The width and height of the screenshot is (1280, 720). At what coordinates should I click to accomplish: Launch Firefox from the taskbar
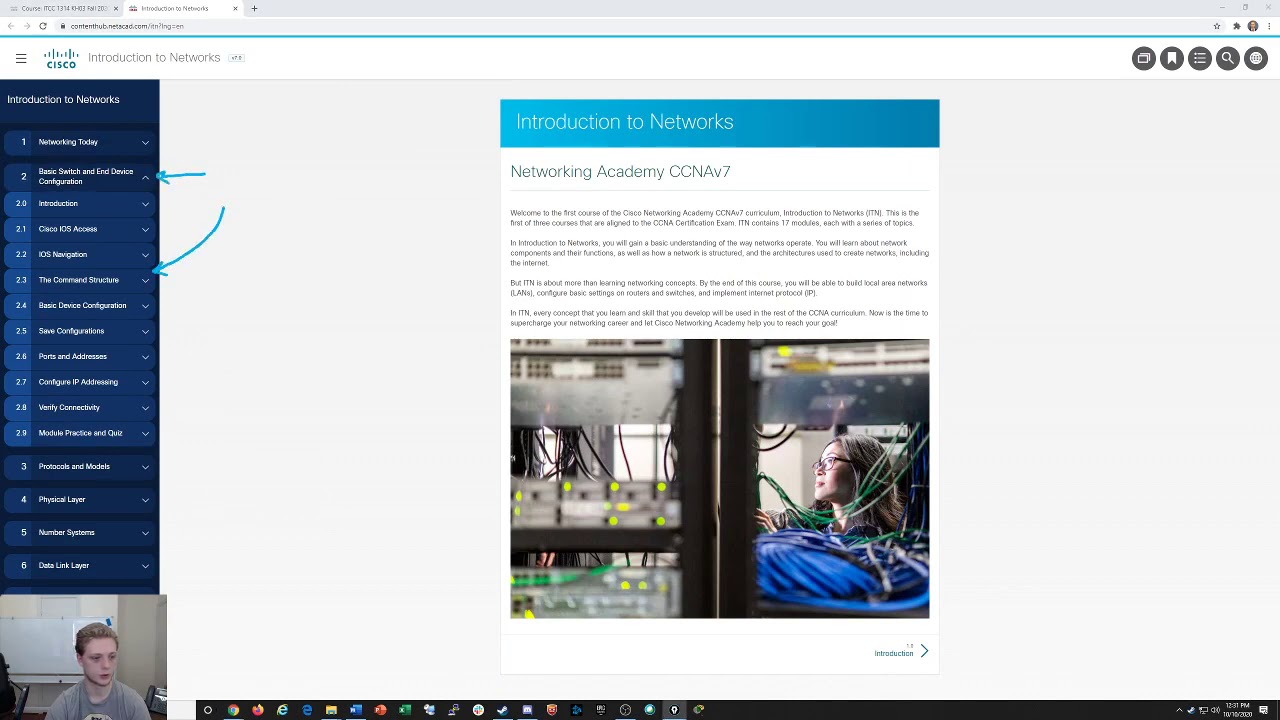click(258, 710)
